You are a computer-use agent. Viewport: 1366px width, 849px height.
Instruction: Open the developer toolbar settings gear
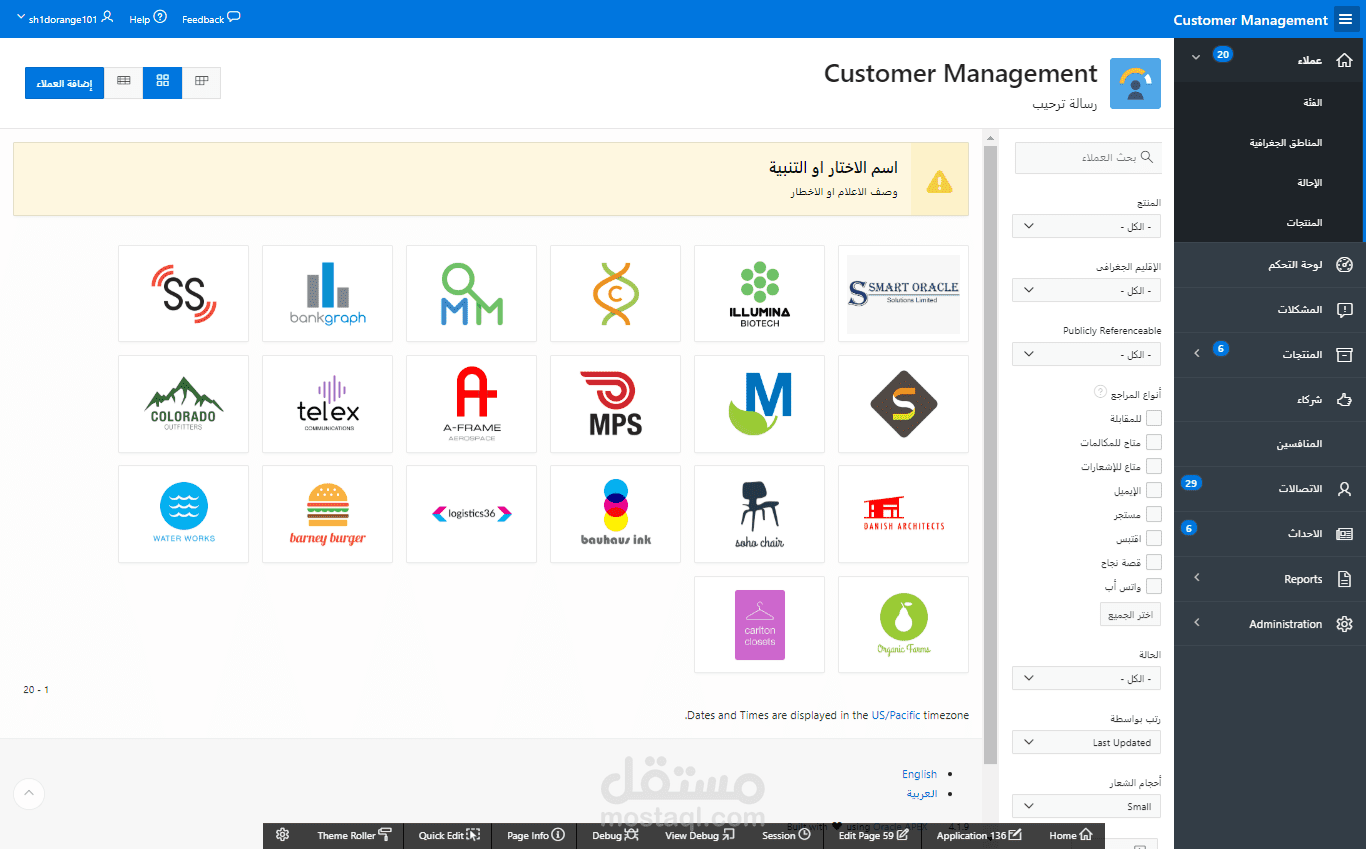[282, 835]
